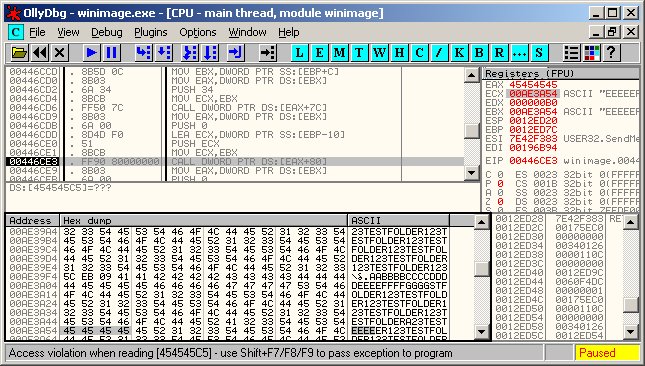
Task: Restore the inner CPU child window
Action: (x=613, y=32)
